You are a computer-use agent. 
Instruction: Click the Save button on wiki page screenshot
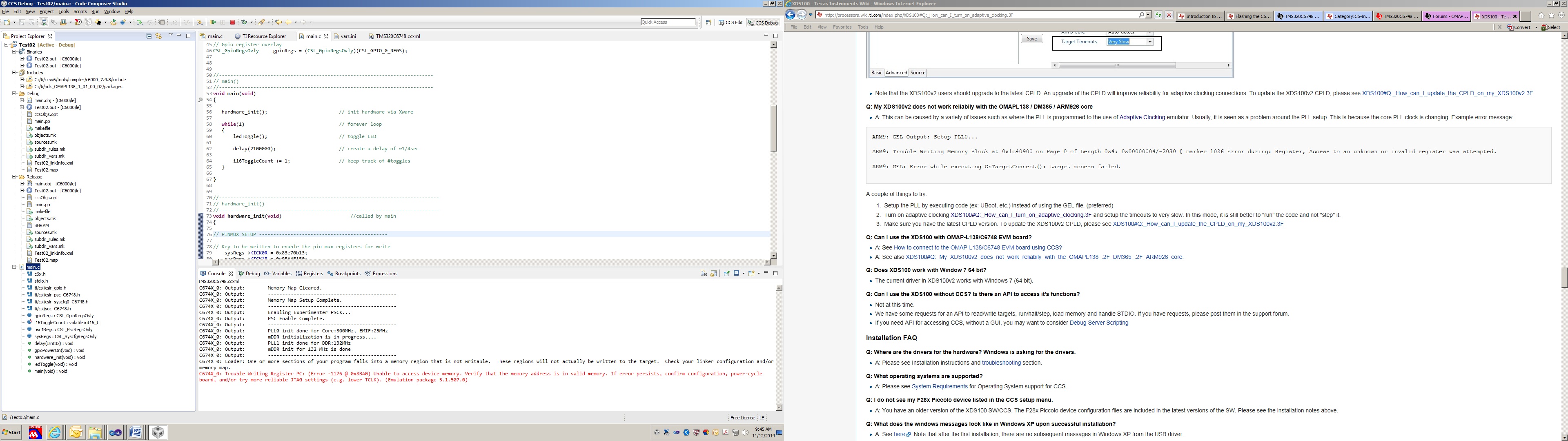[x=1032, y=39]
